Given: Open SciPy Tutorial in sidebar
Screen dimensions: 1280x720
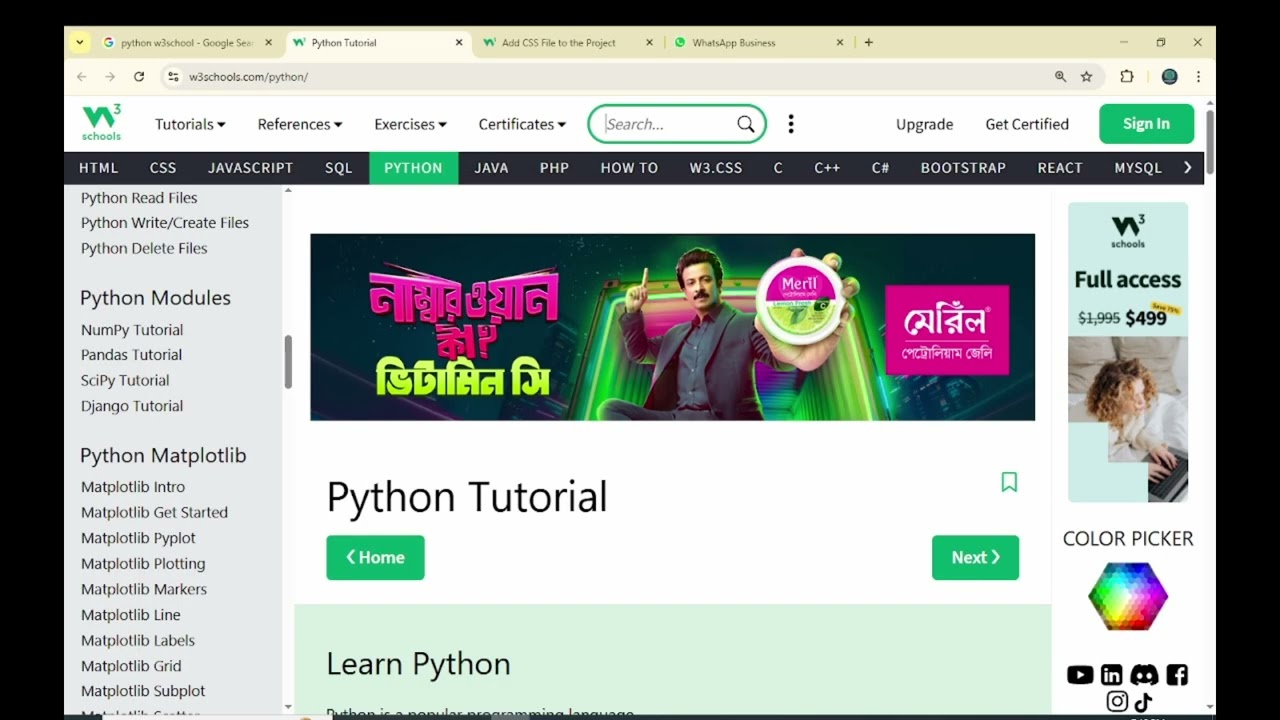Looking at the screenshot, I should click(x=125, y=381).
